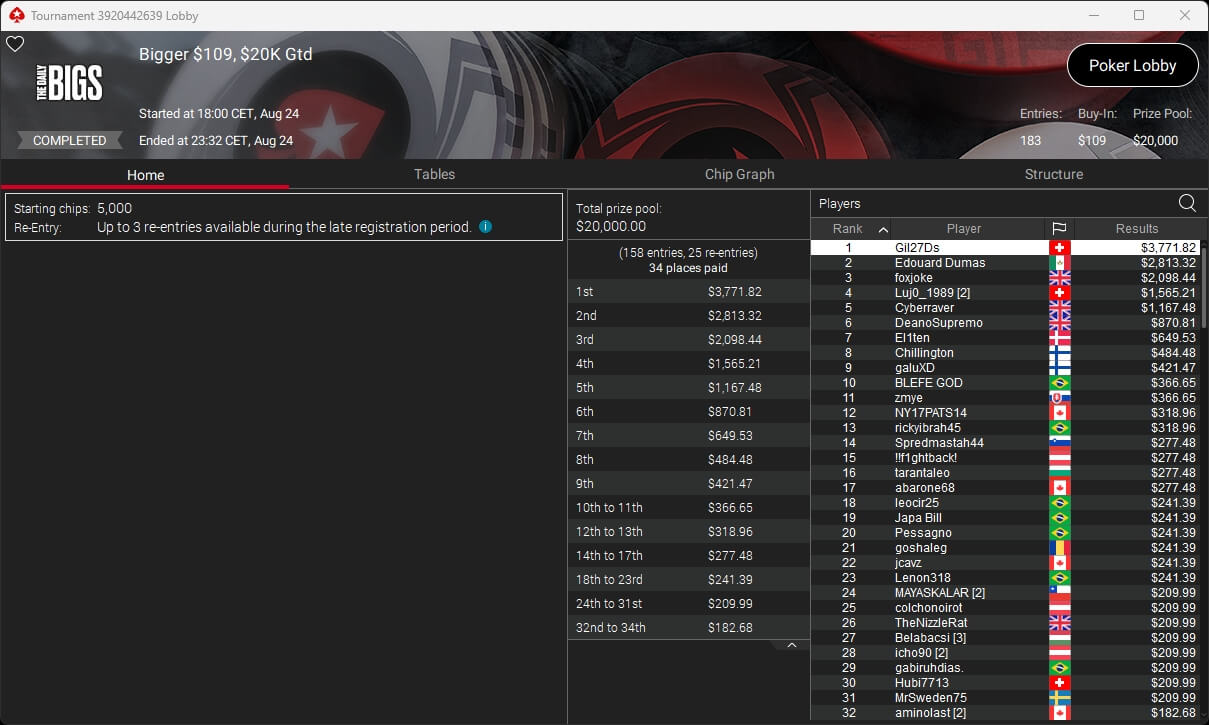Viewport: 1209px width, 725px height.
Task: Click the players list scrollbar
Action: (x=1204, y=283)
